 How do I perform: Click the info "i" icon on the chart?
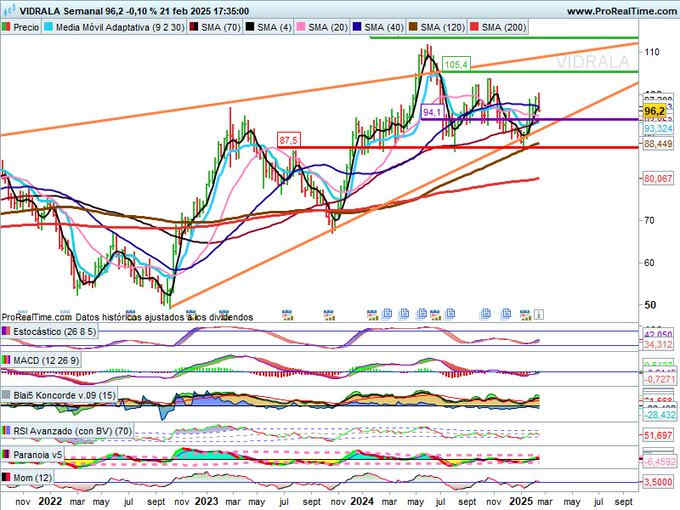(539, 314)
